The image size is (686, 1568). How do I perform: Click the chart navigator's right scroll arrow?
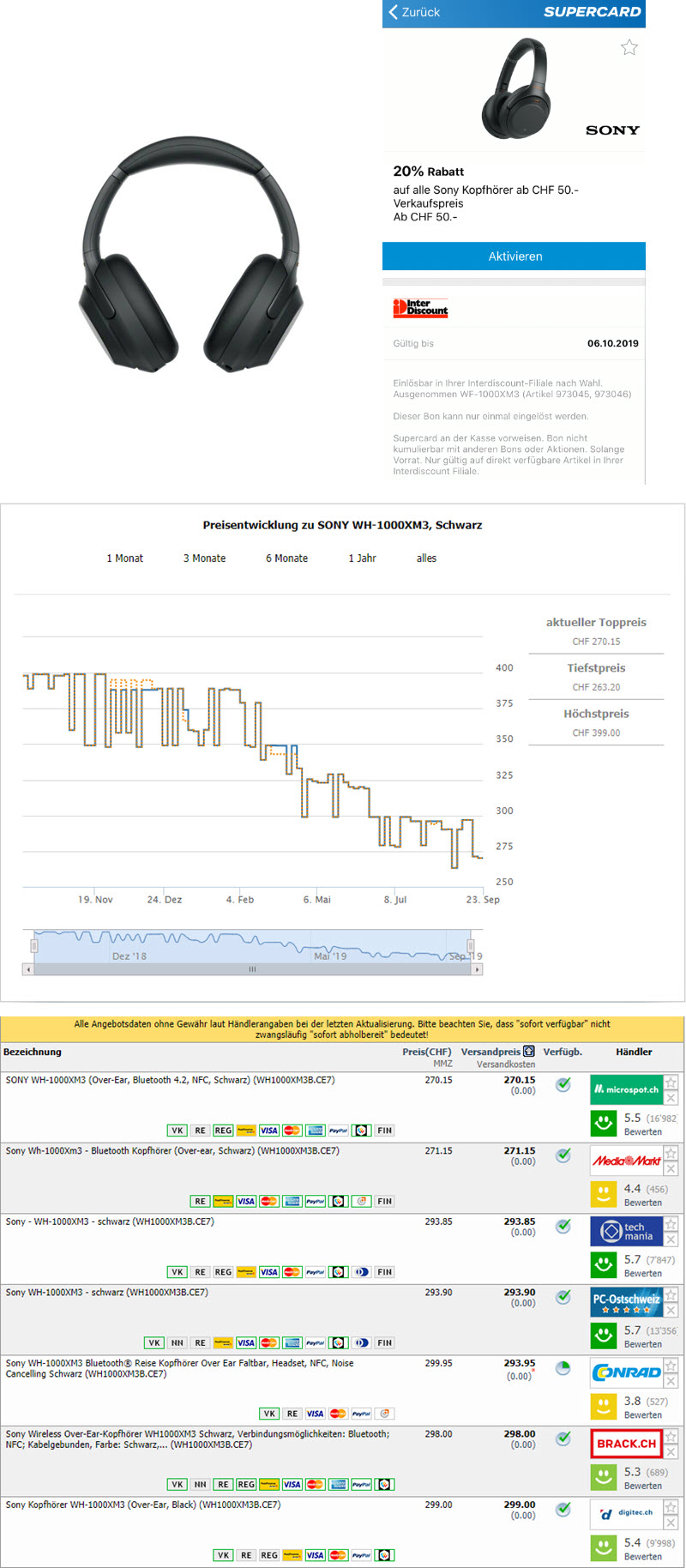478,969
